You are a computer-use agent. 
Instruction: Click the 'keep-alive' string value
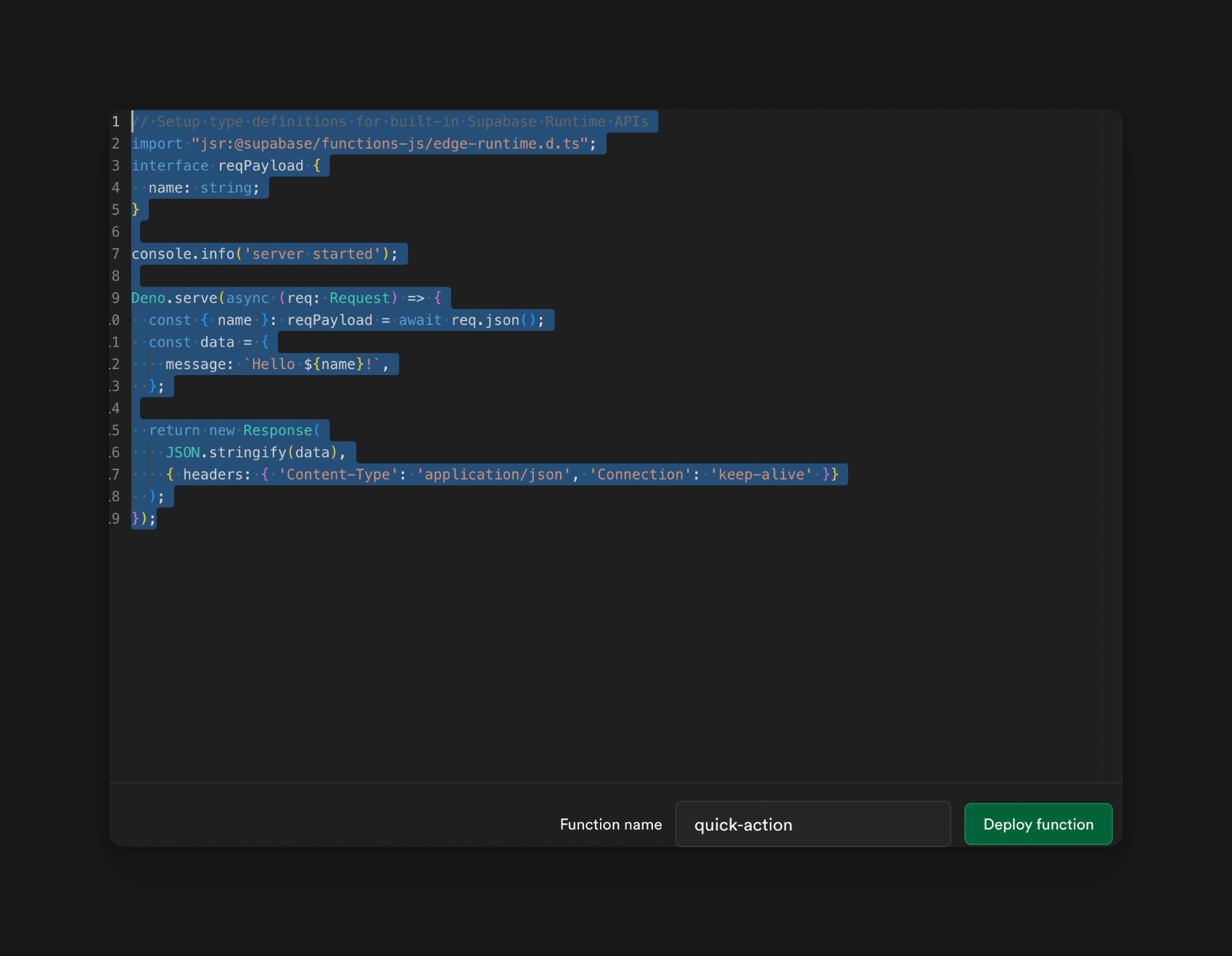point(761,474)
